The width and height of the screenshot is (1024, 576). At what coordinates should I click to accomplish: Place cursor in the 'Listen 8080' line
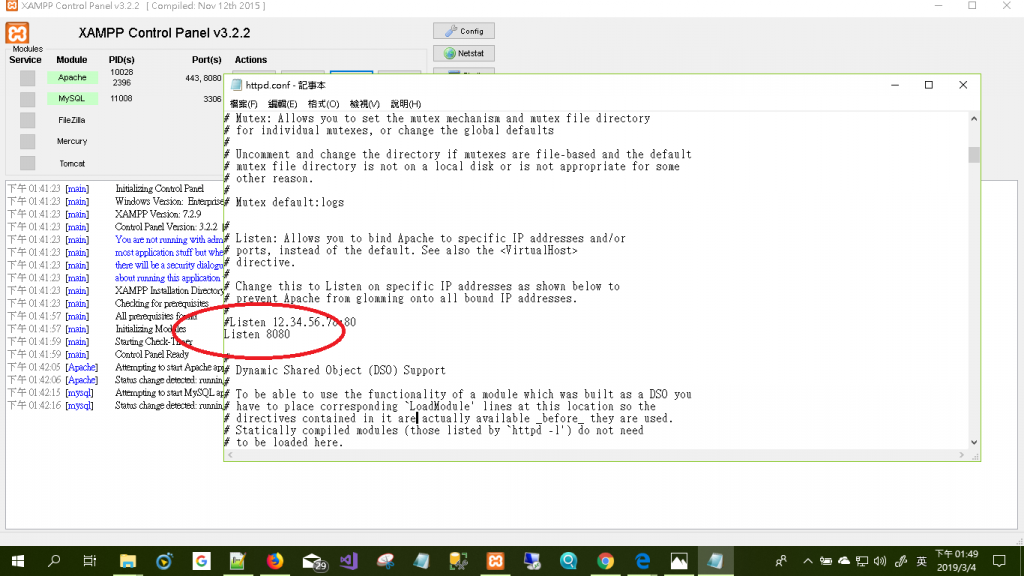(257, 334)
